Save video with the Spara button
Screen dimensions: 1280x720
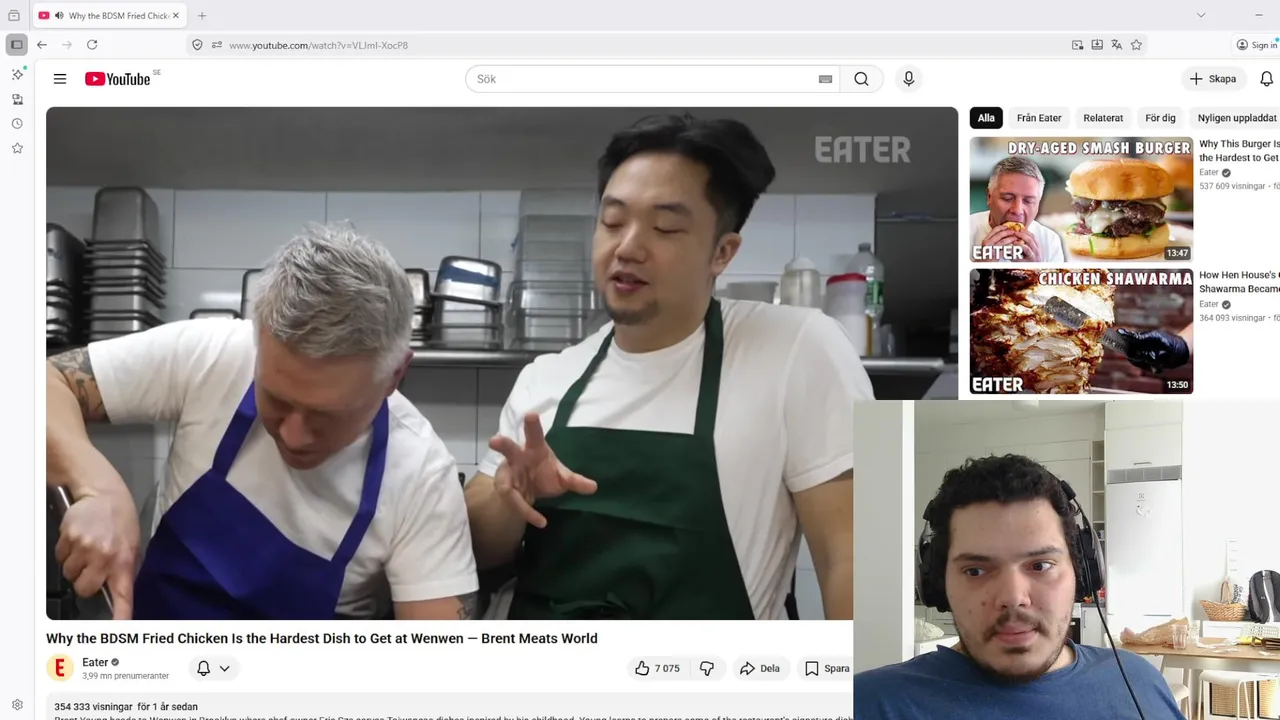827,668
